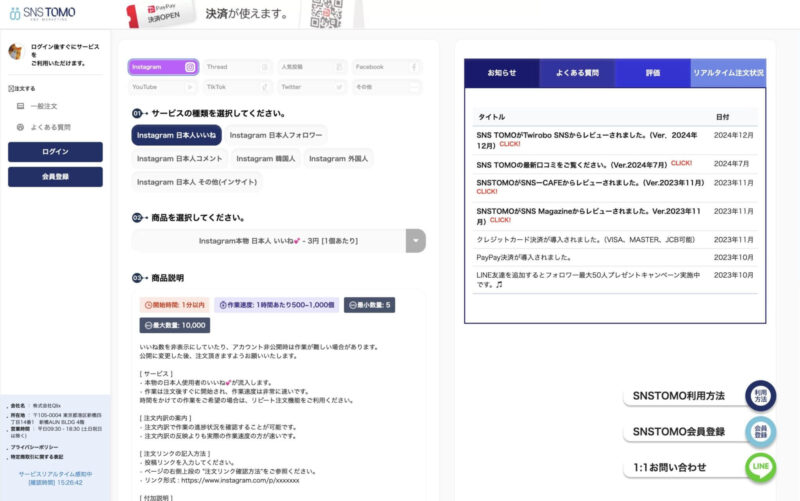Open the SNS-CAFE review notice

[590, 187]
